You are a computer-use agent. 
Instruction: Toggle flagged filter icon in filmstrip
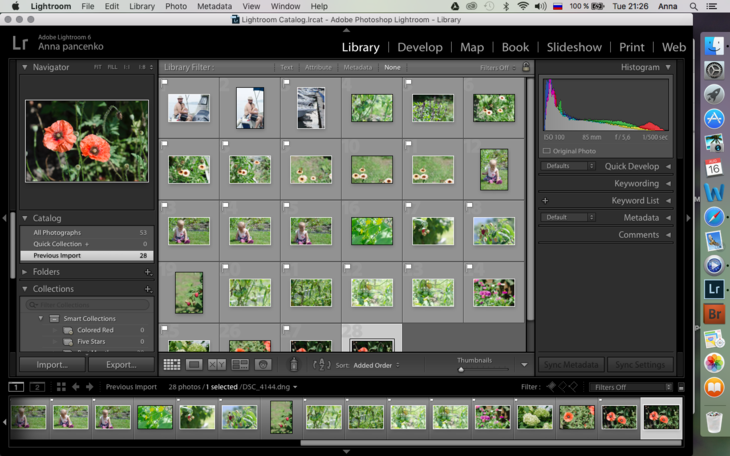(x=552, y=387)
